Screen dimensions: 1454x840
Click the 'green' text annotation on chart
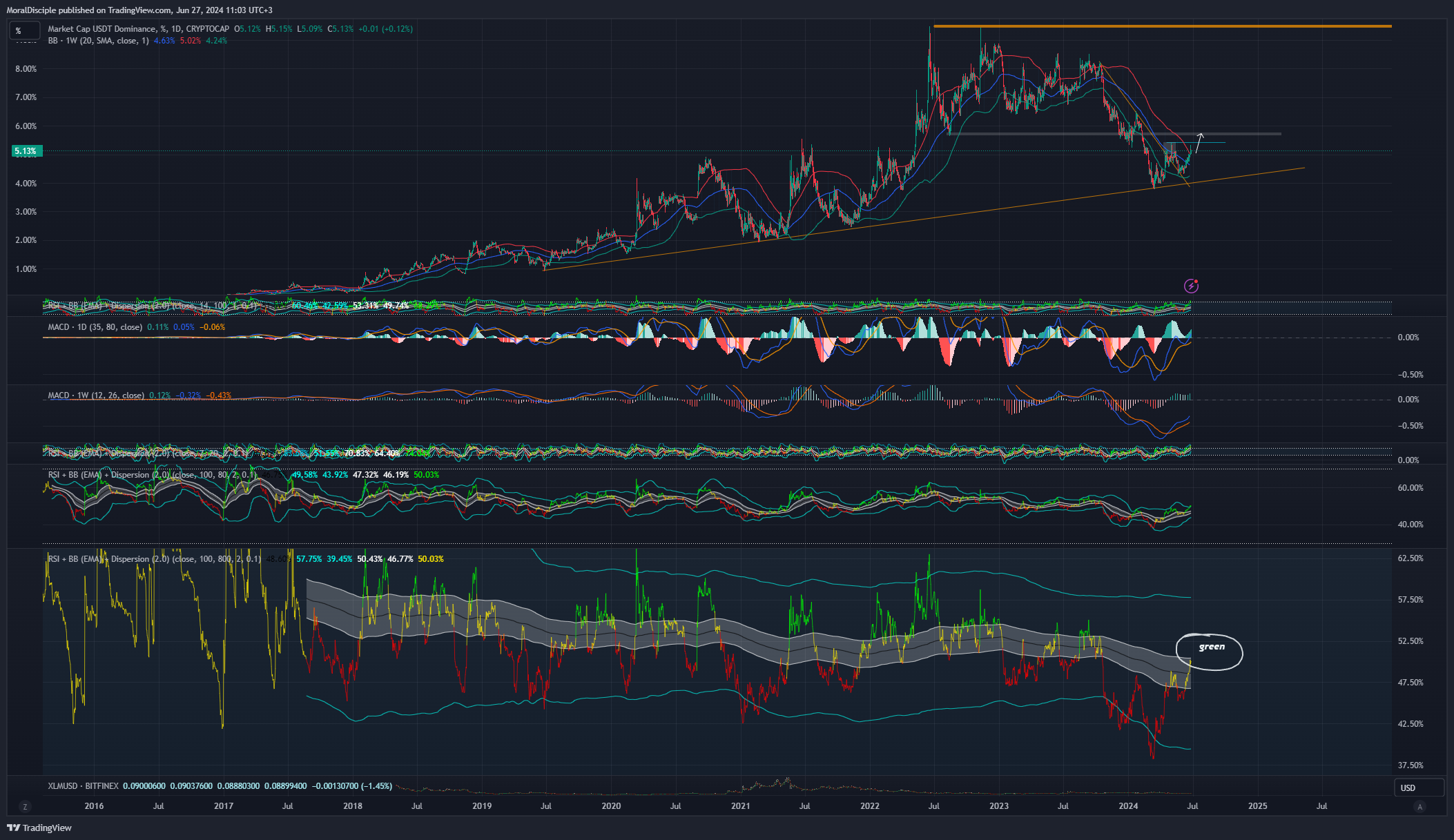(x=1212, y=647)
